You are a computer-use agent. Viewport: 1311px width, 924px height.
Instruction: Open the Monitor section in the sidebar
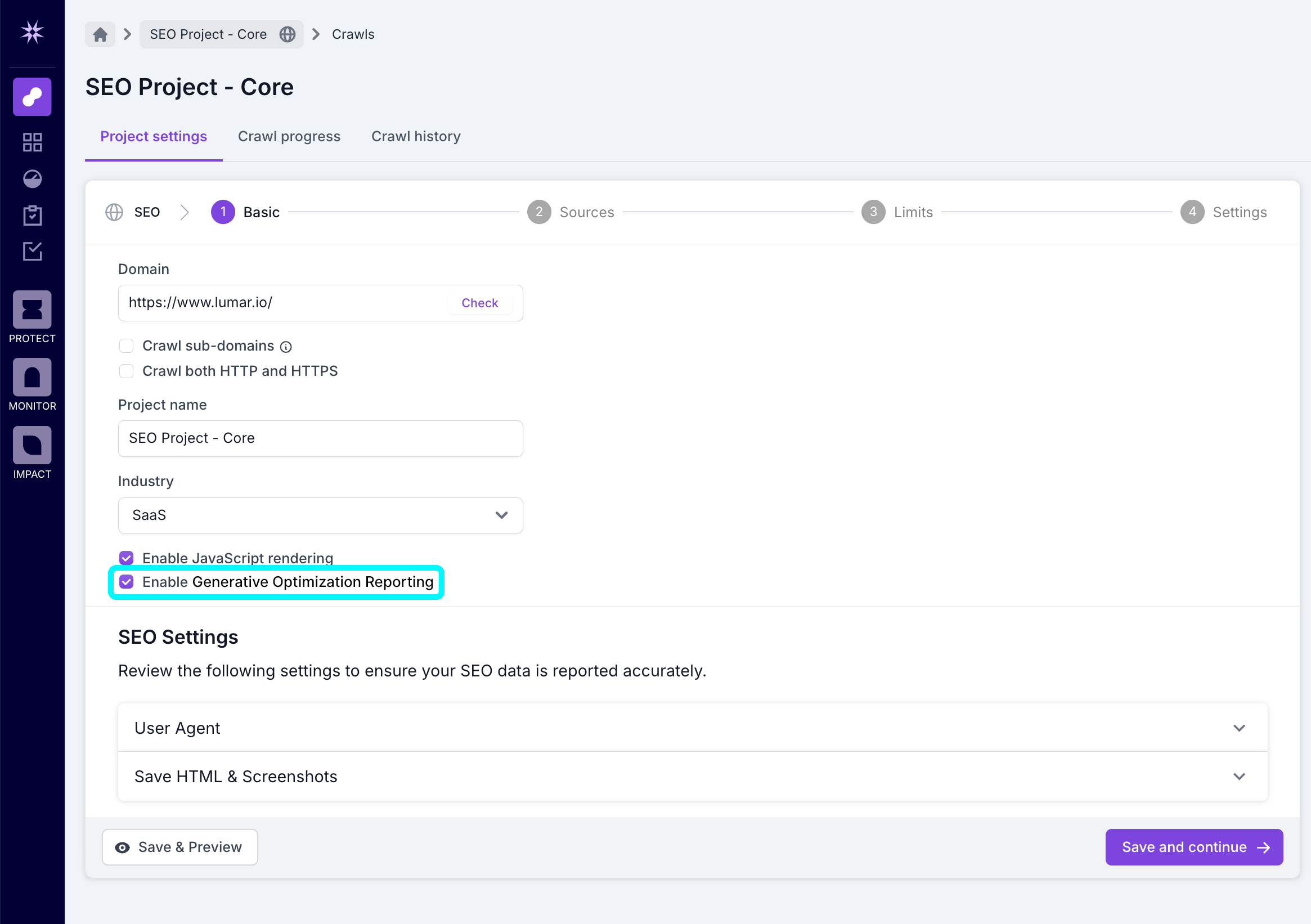pyautogui.click(x=32, y=377)
